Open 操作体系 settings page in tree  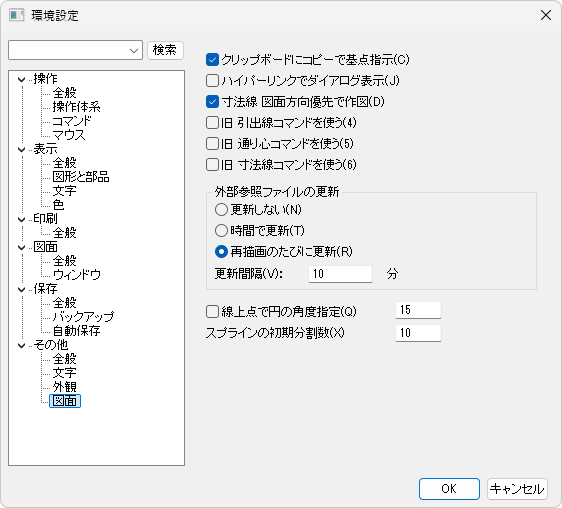pos(76,107)
